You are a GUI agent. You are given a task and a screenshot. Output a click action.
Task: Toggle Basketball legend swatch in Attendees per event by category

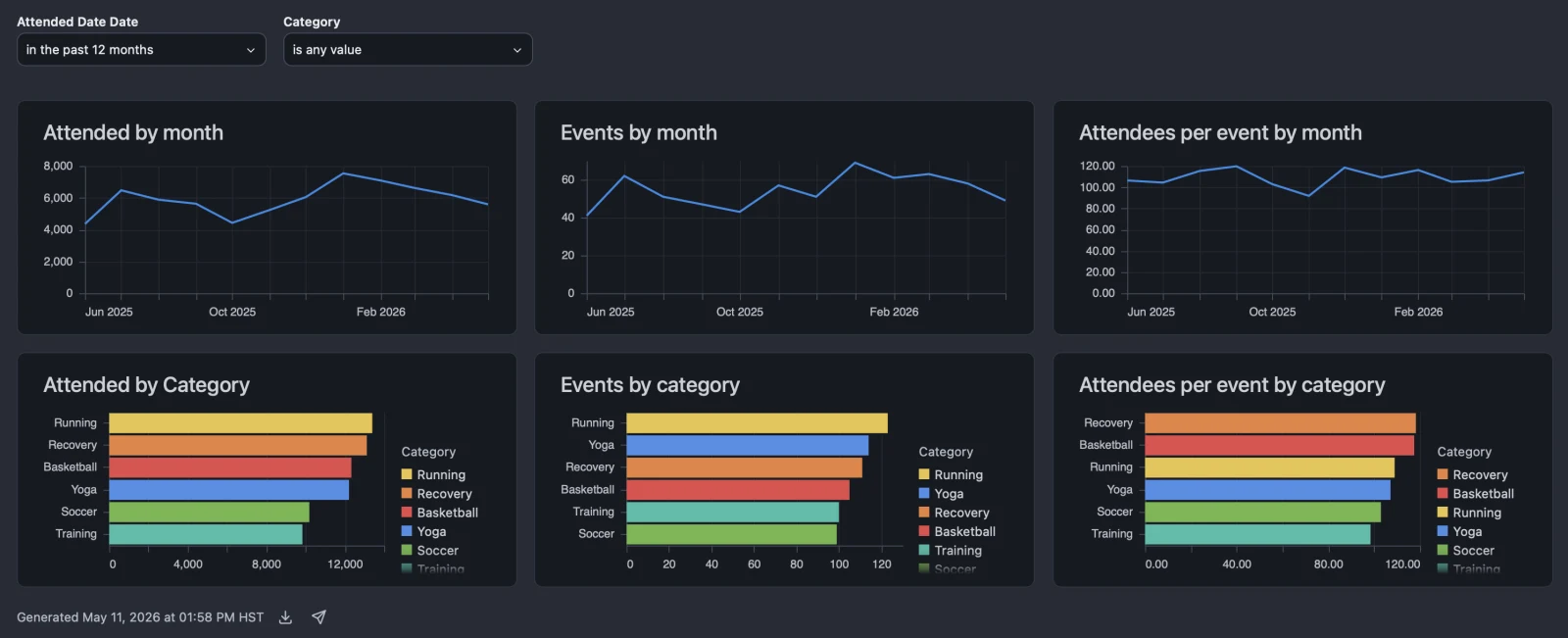click(x=1443, y=494)
